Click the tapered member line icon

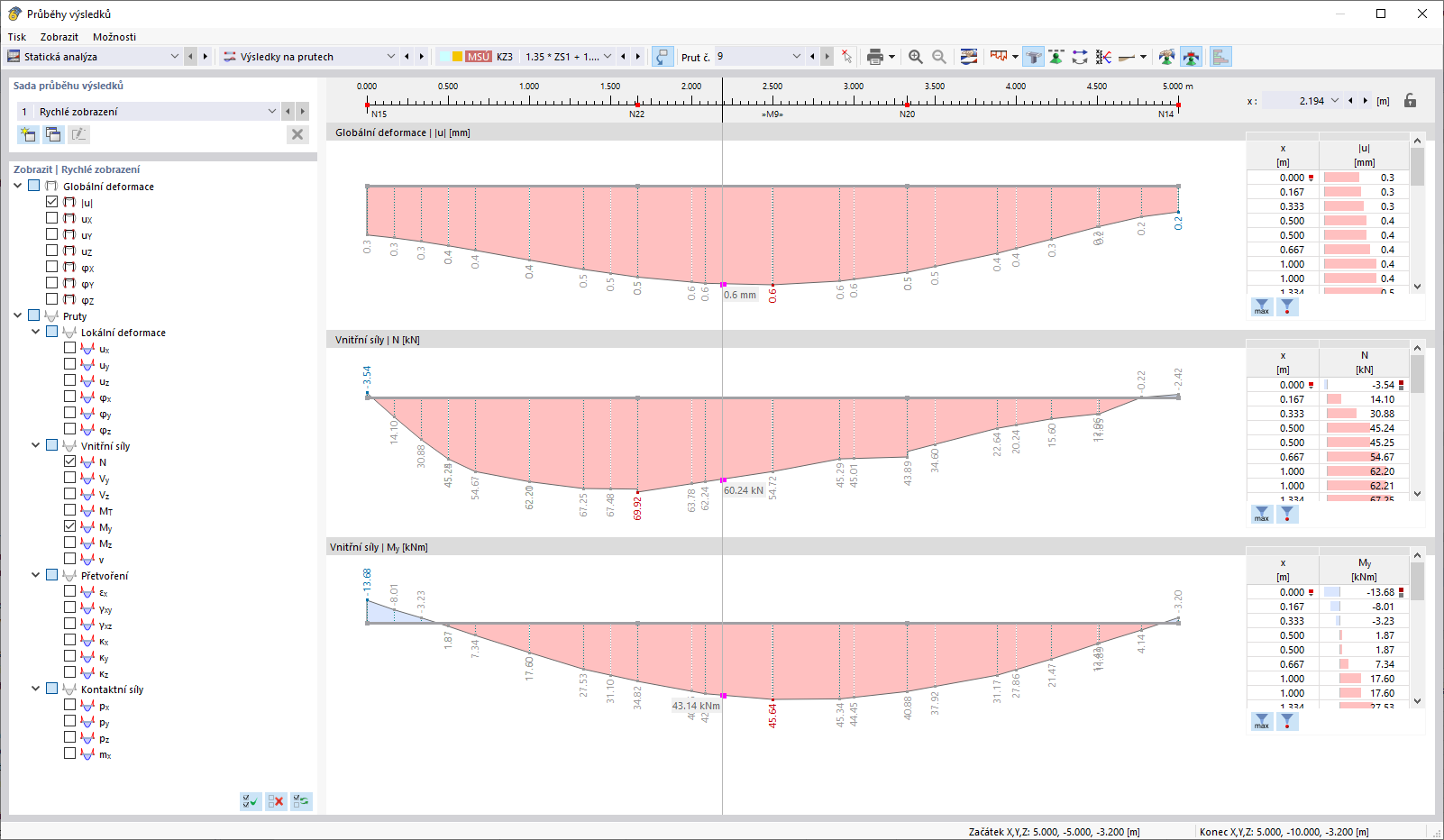point(1127,57)
